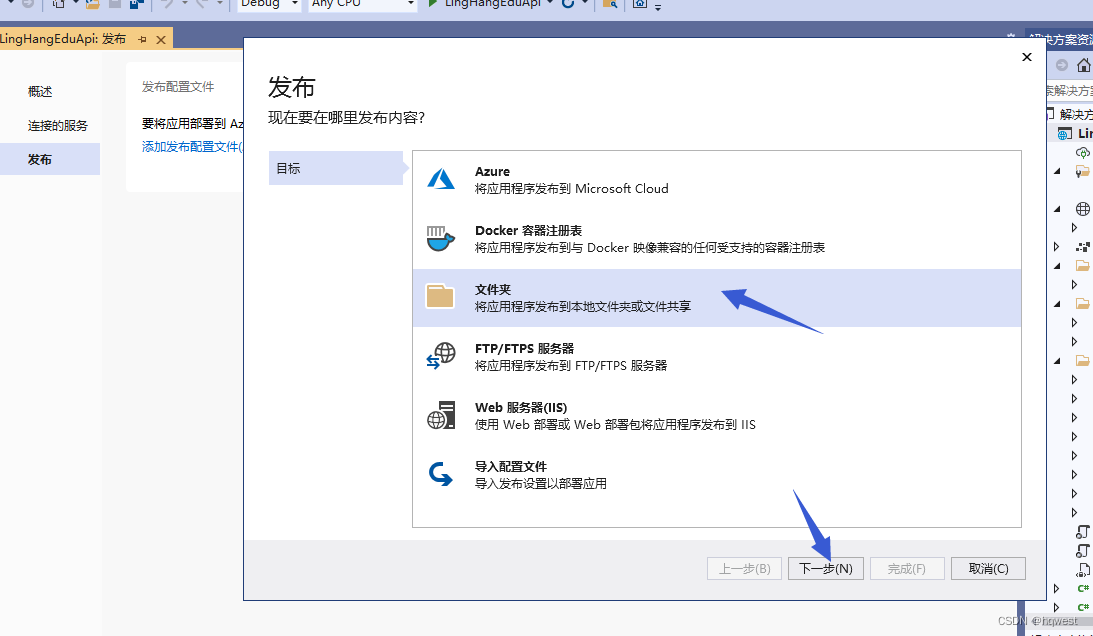Collapse the globe wwwroot tree node
The width and height of the screenshot is (1093, 636).
(x=1057, y=209)
